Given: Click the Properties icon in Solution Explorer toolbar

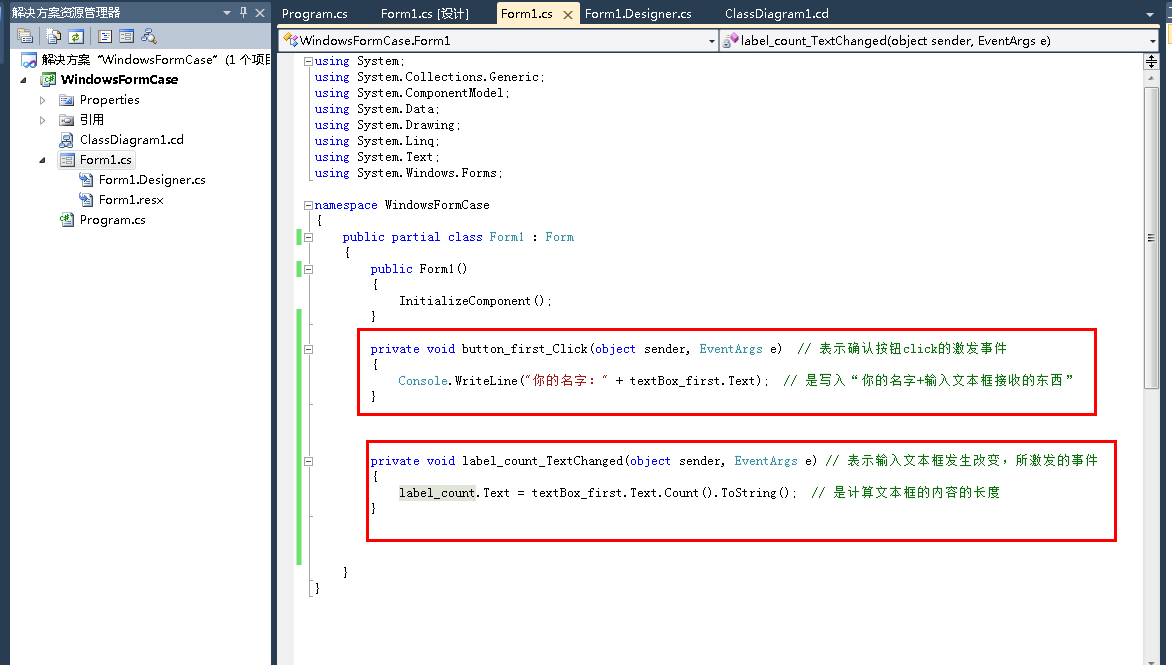Looking at the screenshot, I should [x=25, y=37].
